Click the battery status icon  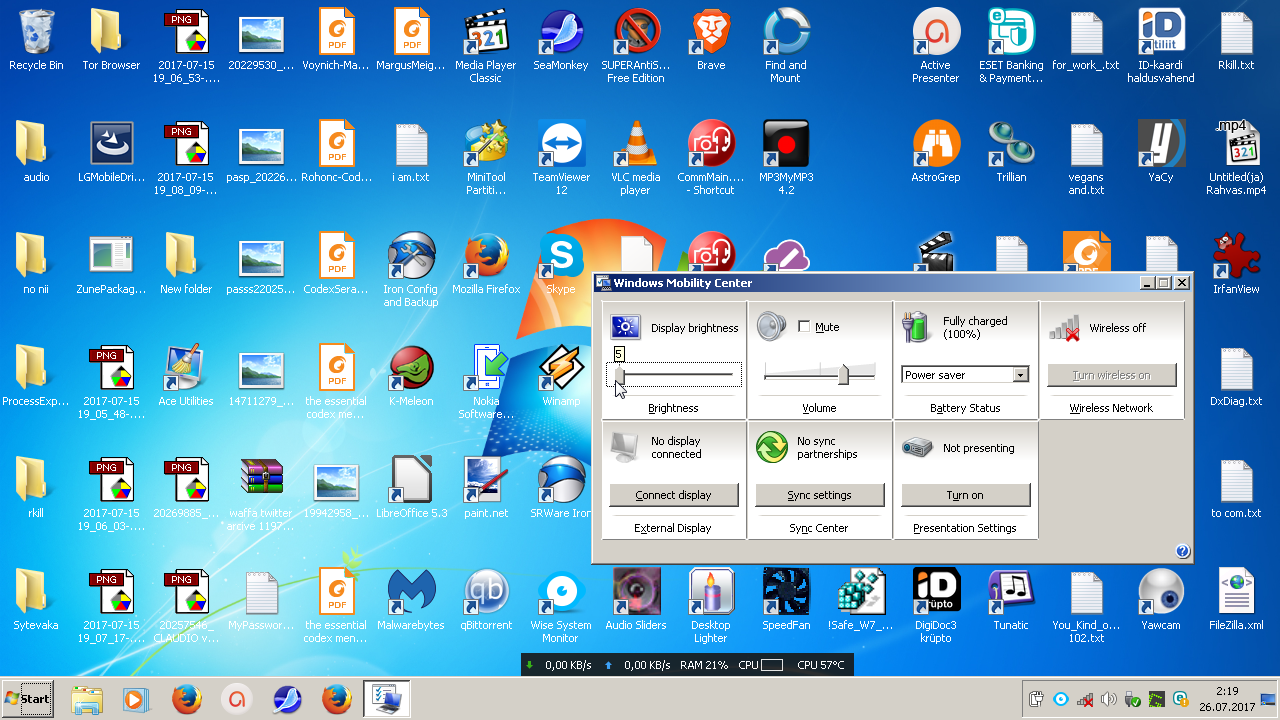(916, 327)
